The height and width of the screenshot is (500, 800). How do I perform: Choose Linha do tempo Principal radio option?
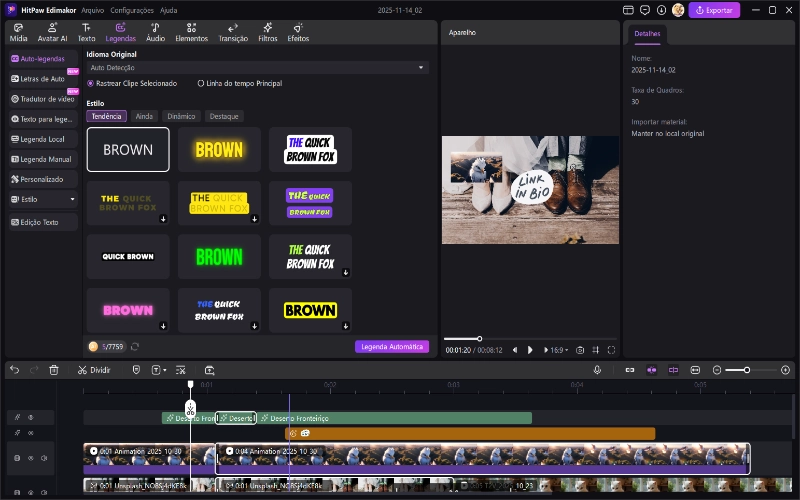[201, 83]
